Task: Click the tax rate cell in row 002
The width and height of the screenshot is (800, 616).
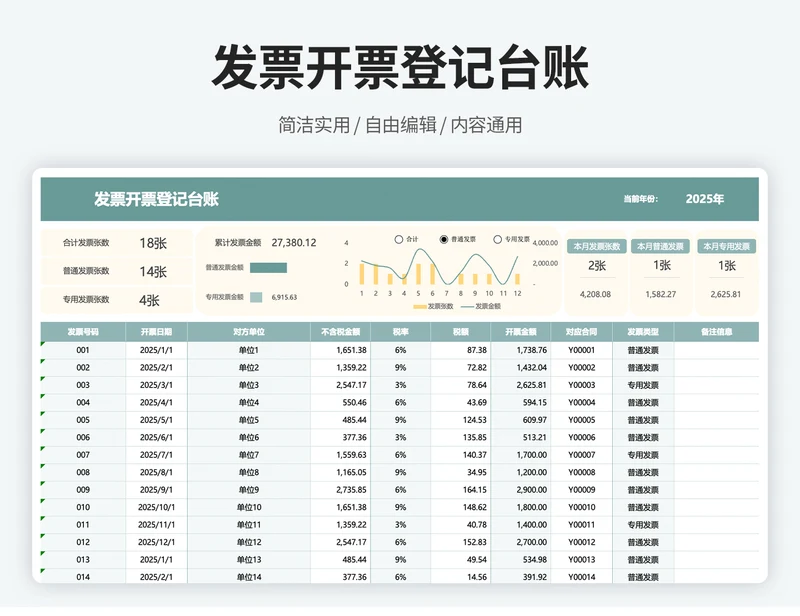Action: coord(401,367)
